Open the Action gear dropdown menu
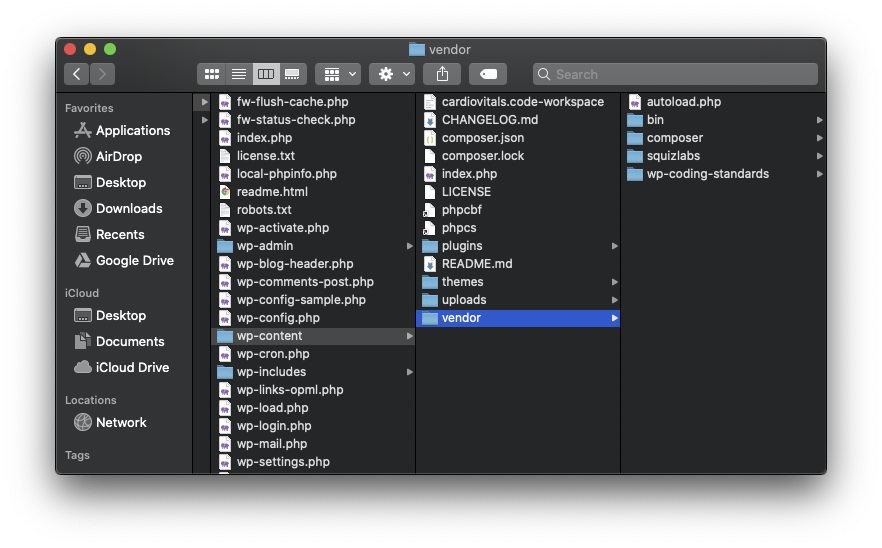This screenshot has width=882, height=548. point(392,74)
